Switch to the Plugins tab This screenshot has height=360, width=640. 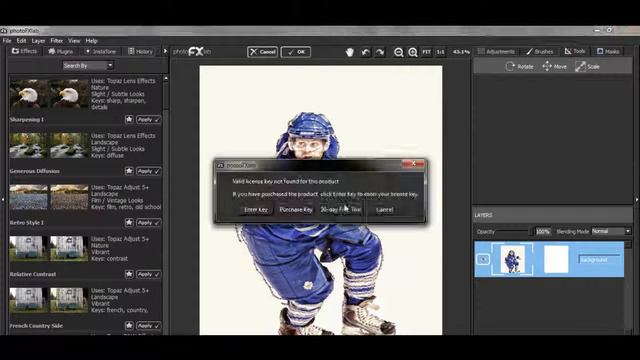pyautogui.click(x=60, y=51)
